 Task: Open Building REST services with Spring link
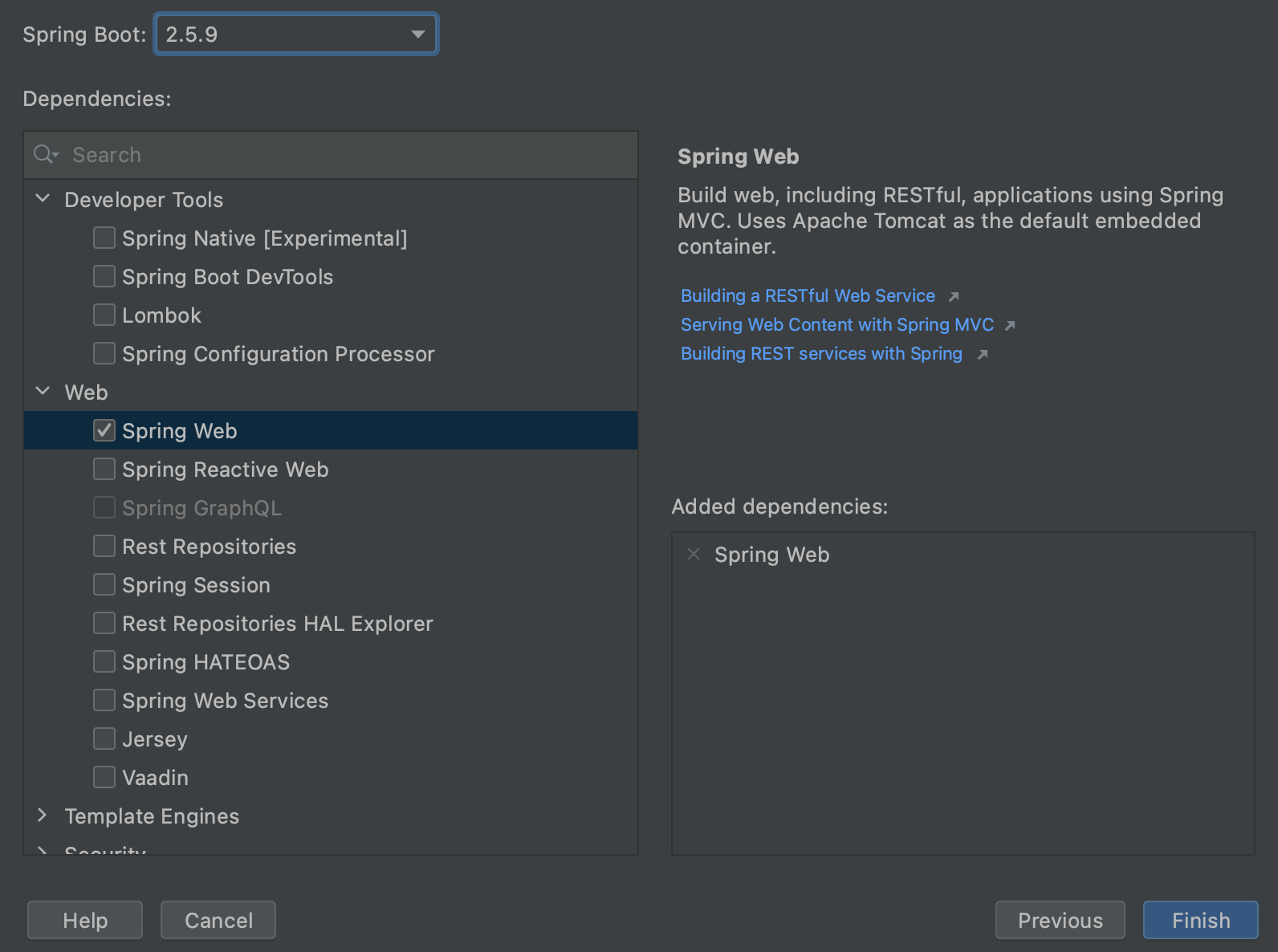(x=821, y=354)
